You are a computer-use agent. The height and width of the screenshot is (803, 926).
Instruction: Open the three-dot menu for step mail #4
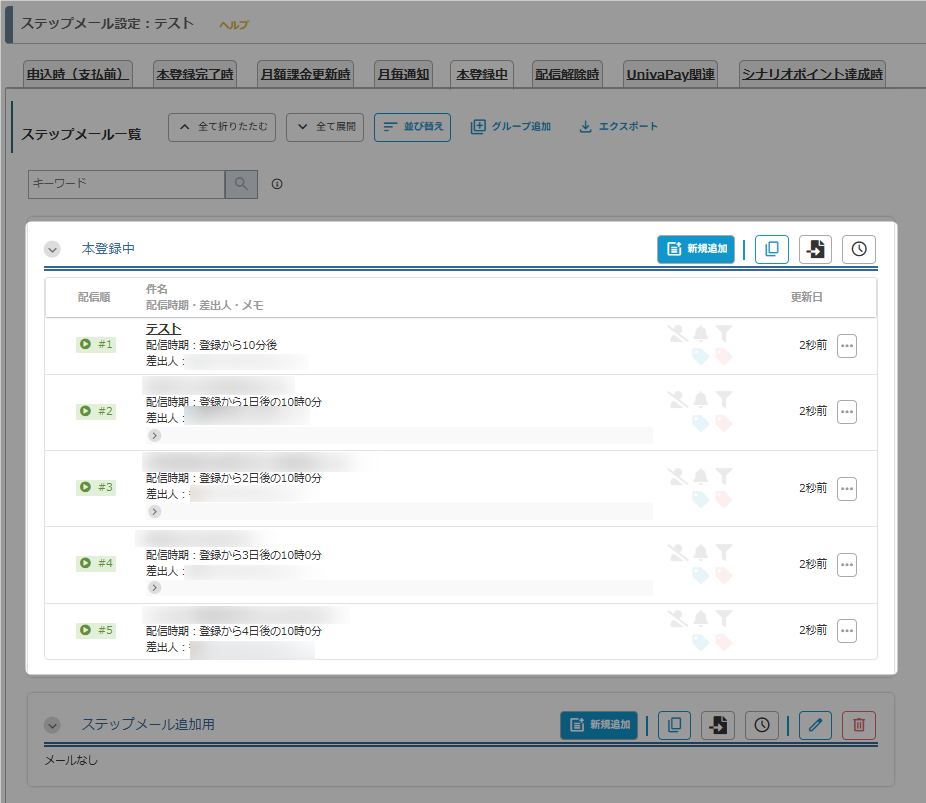(847, 565)
